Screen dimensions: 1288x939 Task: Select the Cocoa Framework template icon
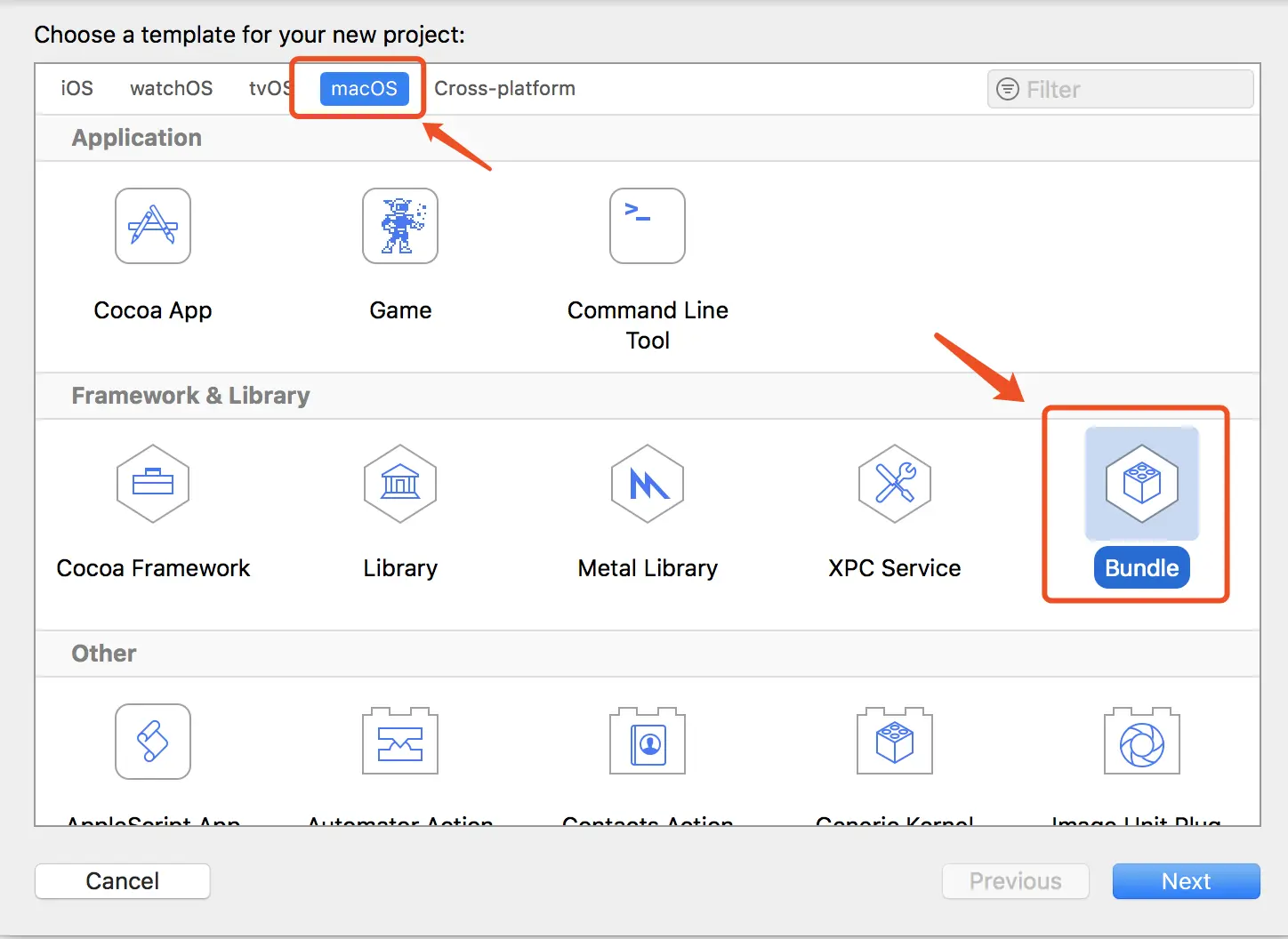153,484
